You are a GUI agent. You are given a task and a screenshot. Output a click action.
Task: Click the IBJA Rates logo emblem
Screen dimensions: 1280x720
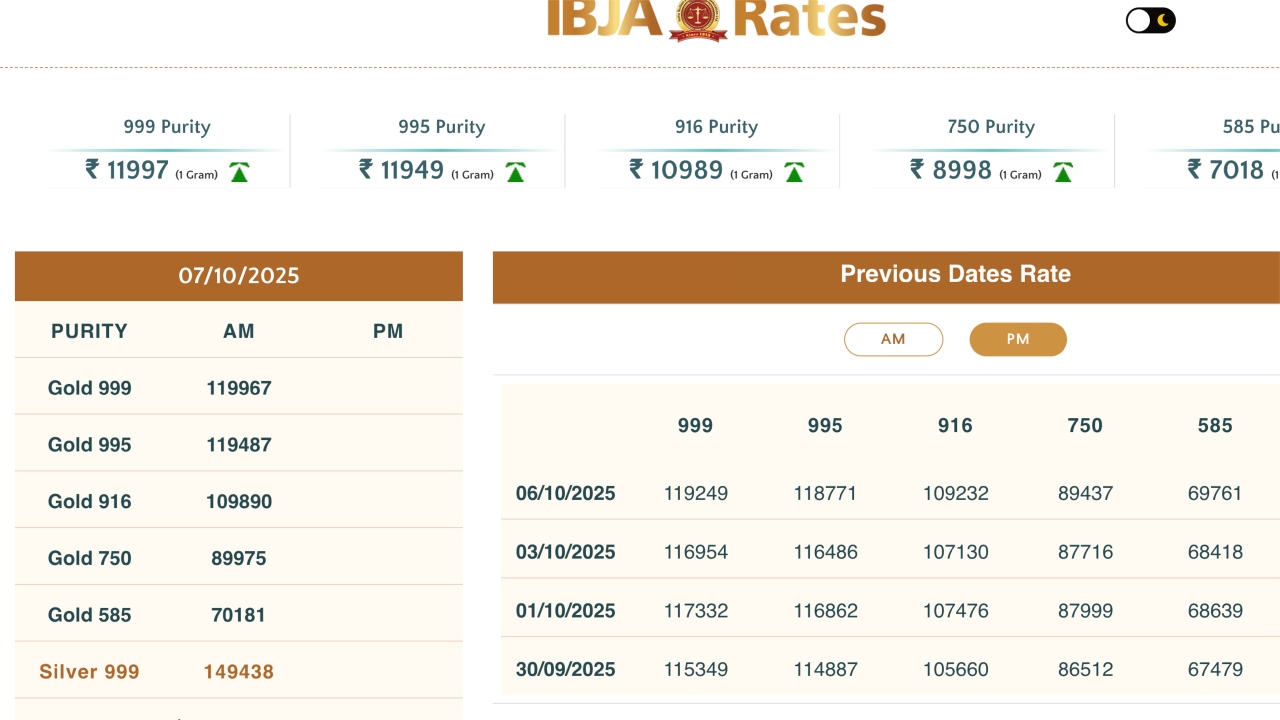(x=699, y=19)
